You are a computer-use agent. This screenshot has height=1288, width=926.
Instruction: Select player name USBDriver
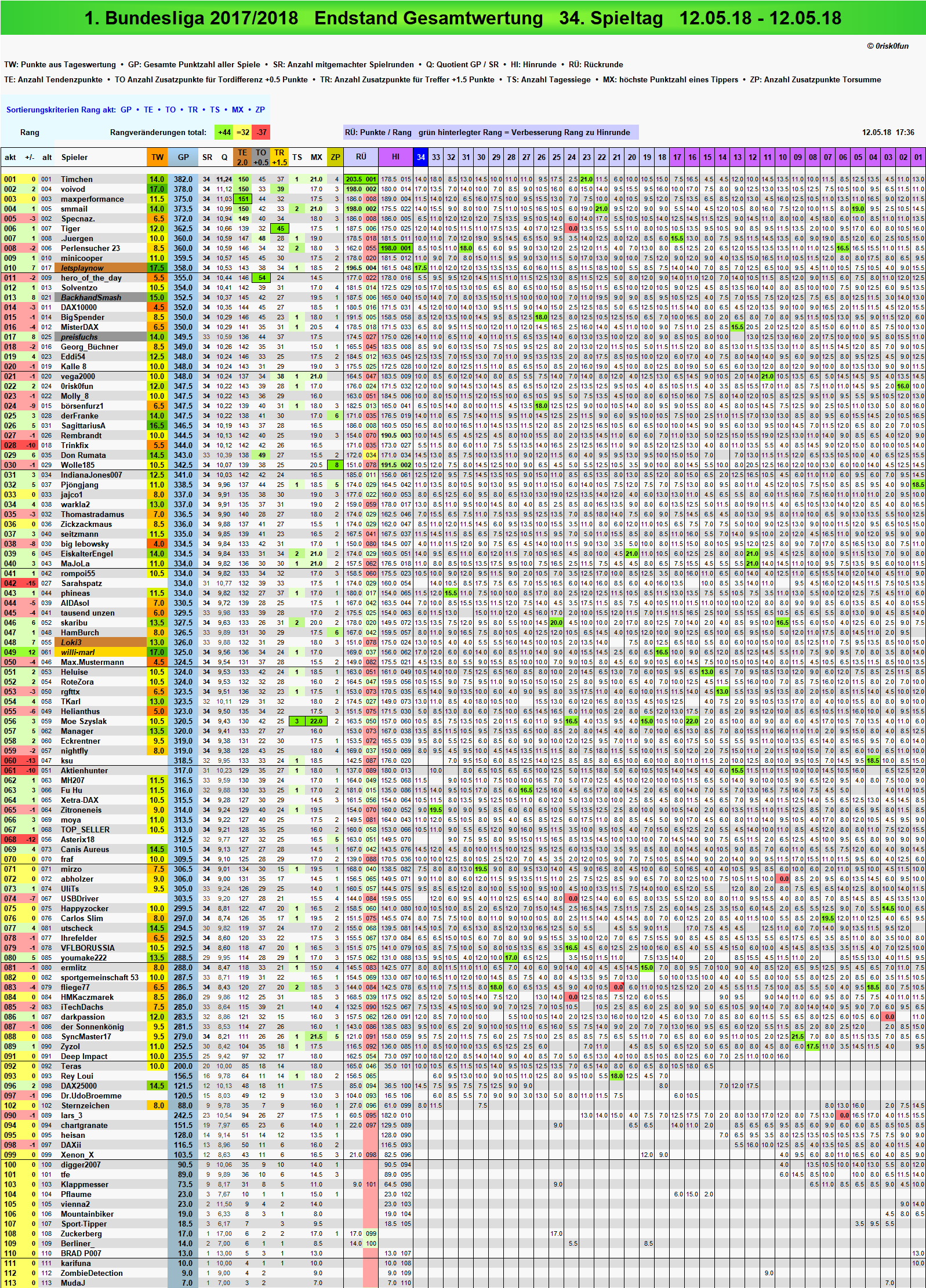click(x=80, y=899)
